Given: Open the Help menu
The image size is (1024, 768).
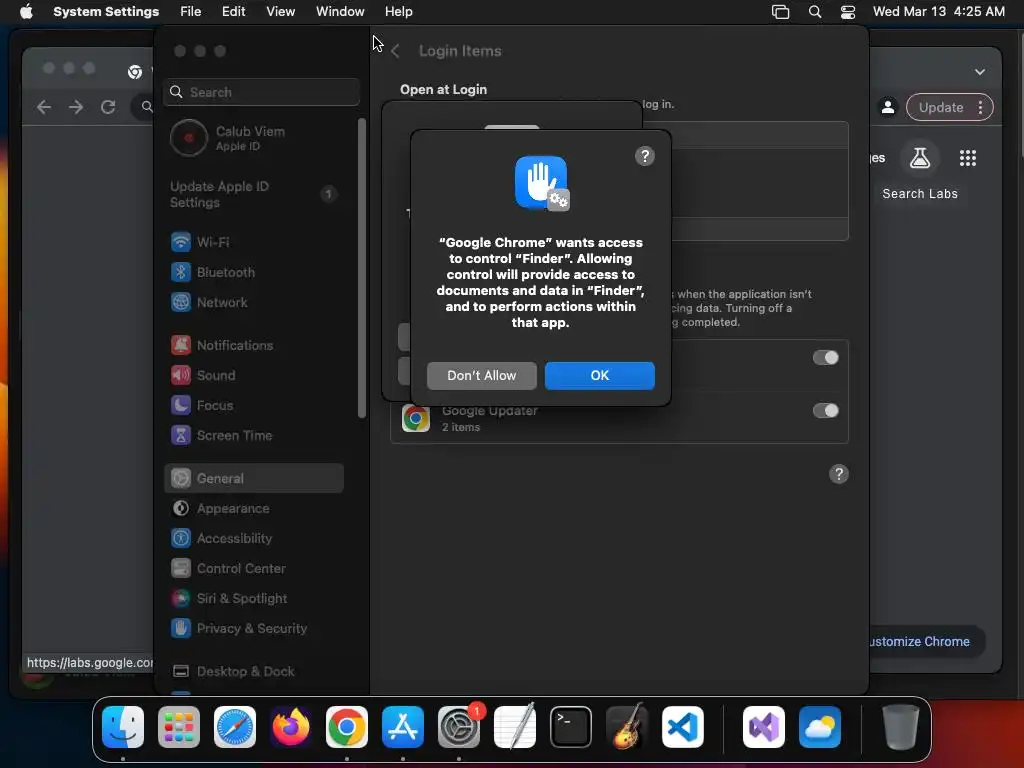Looking at the screenshot, I should pos(398,12).
